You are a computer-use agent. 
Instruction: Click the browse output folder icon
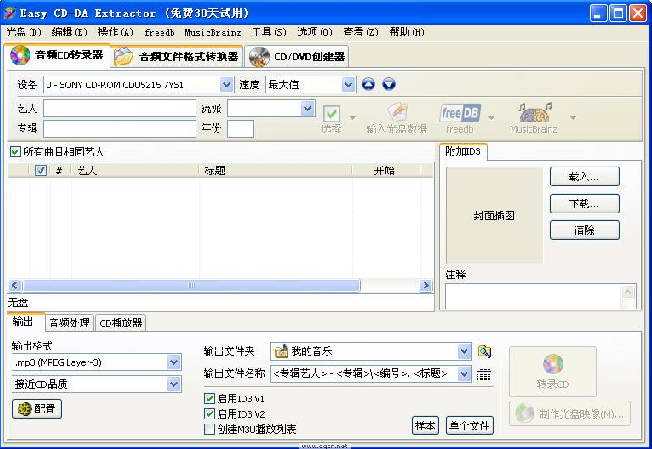[x=484, y=352]
